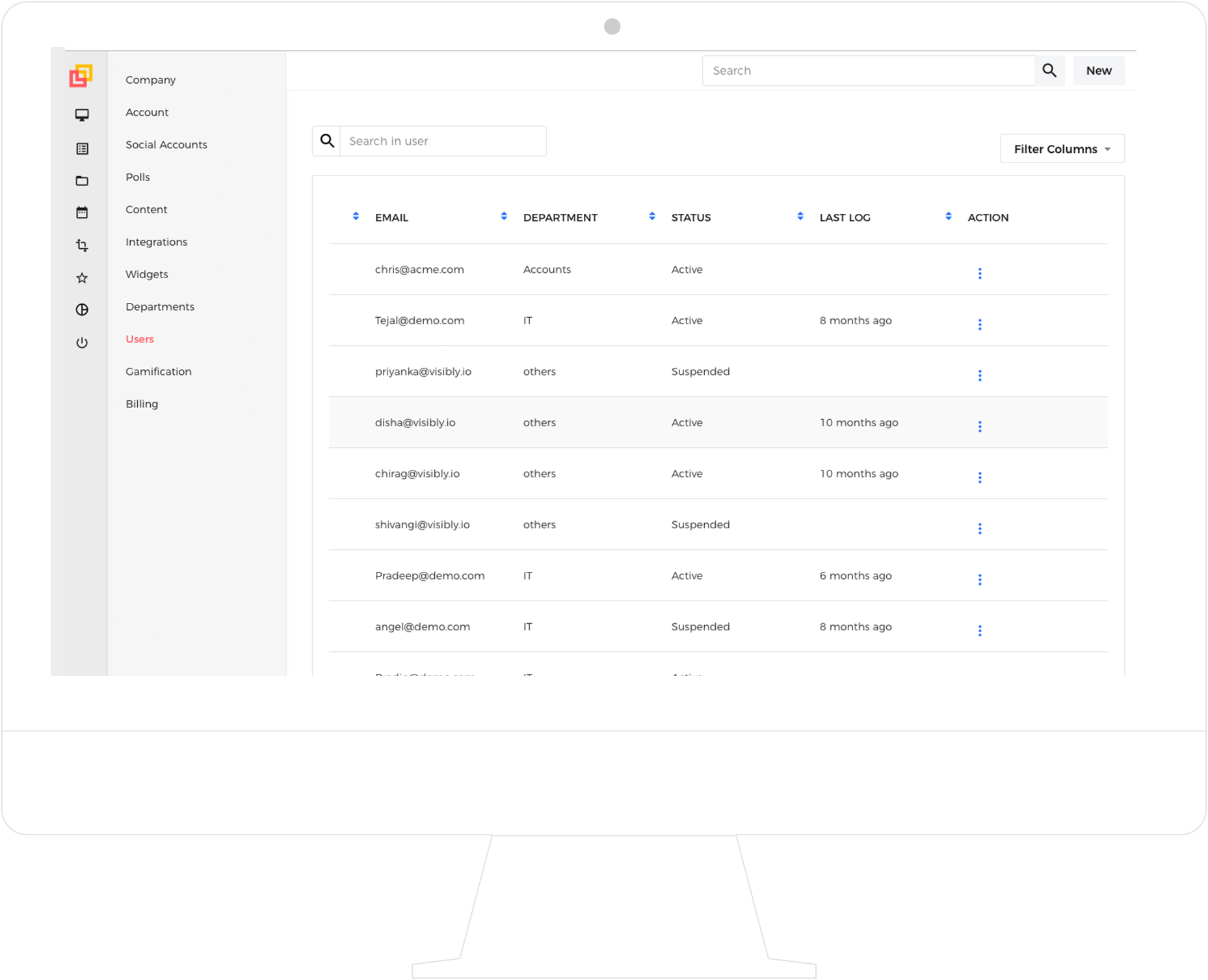
Task: Open action menu for angel@demo.com
Action: pos(980,630)
